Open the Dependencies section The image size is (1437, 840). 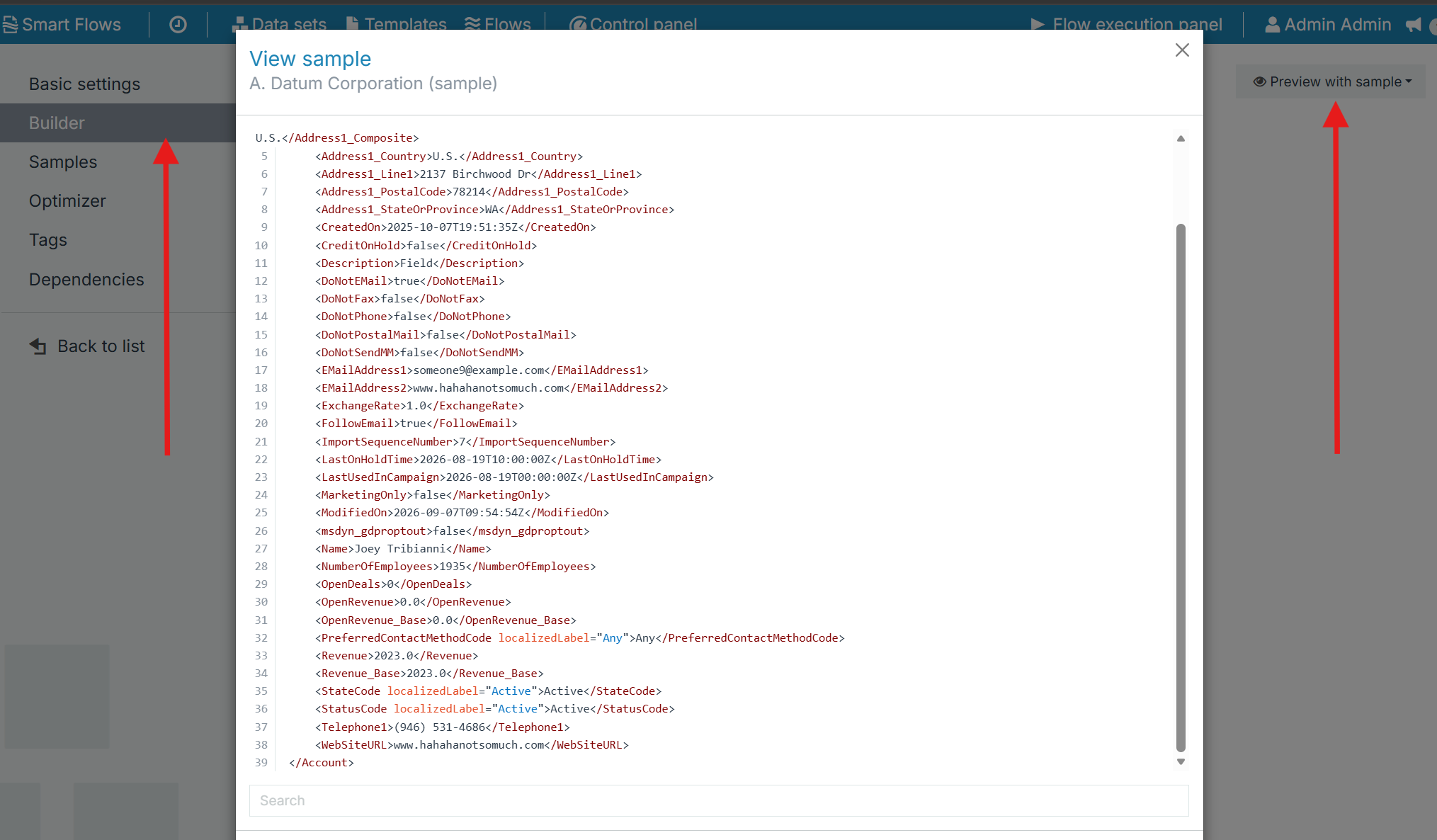pyautogui.click(x=86, y=280)
